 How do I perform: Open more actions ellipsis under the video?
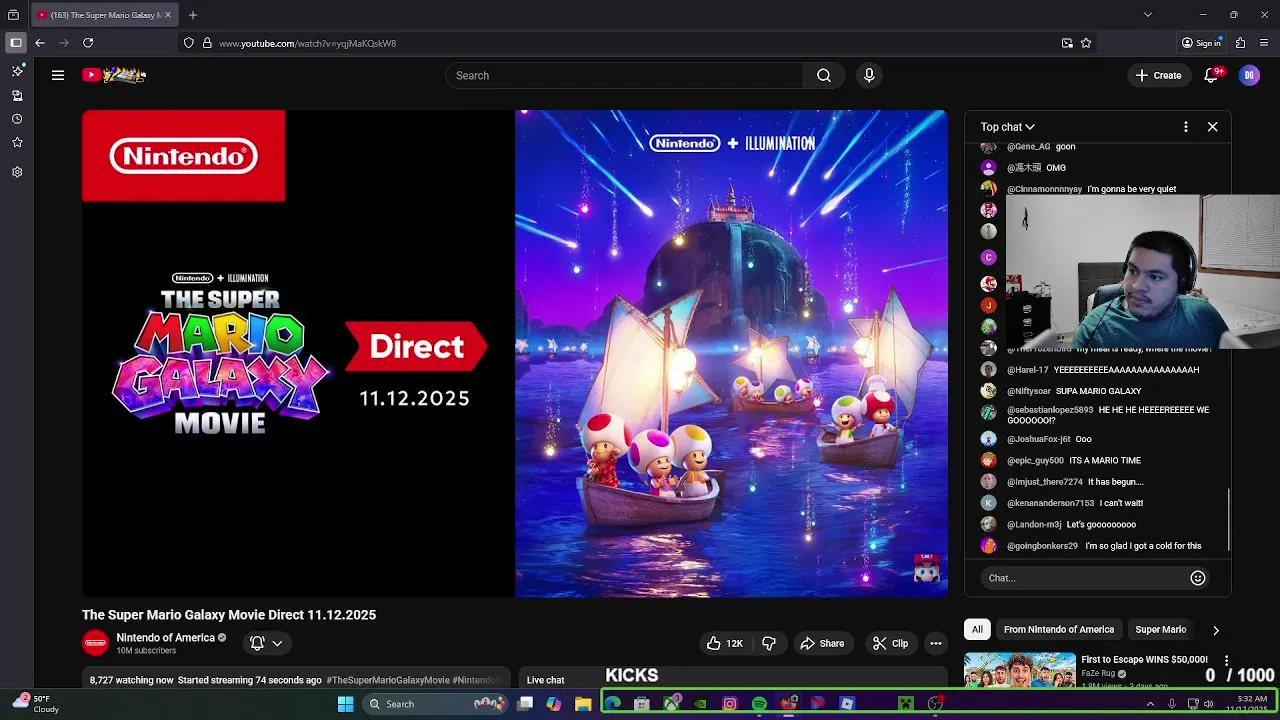[936, 643]
